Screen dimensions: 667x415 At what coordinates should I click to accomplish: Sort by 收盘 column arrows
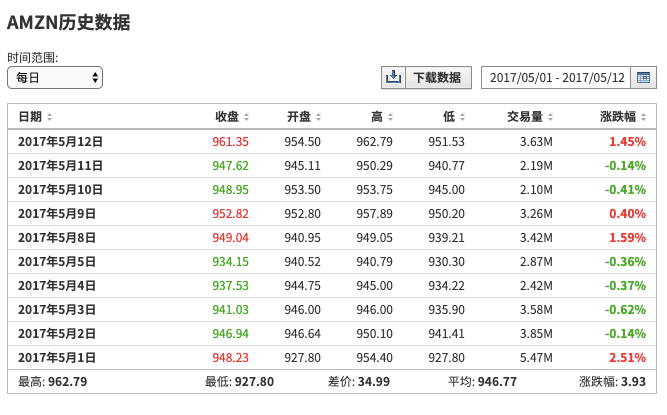[246, 117]
